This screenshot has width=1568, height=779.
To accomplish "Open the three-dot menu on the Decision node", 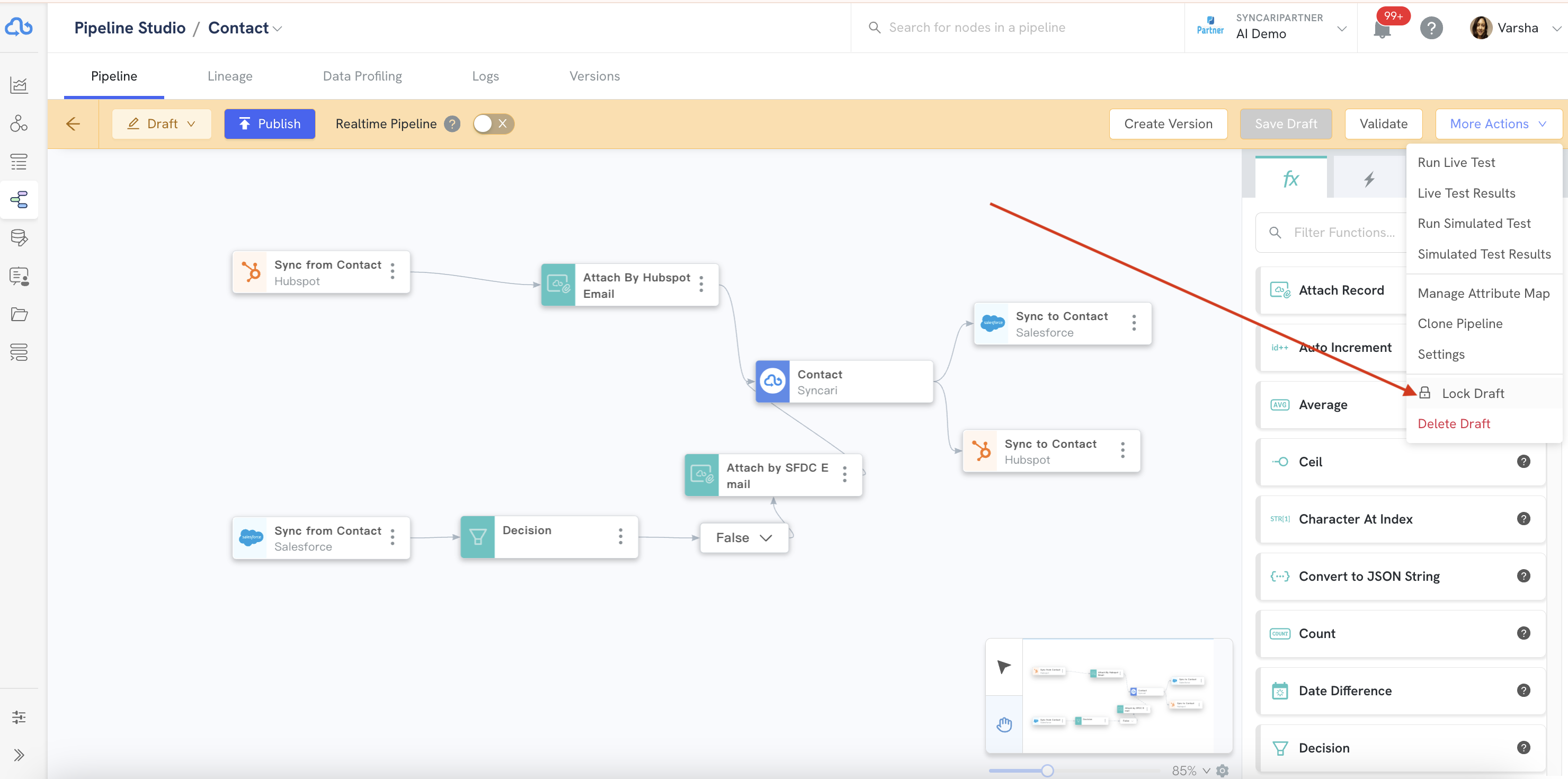I will pyautogui.click(x=620, y=536).
